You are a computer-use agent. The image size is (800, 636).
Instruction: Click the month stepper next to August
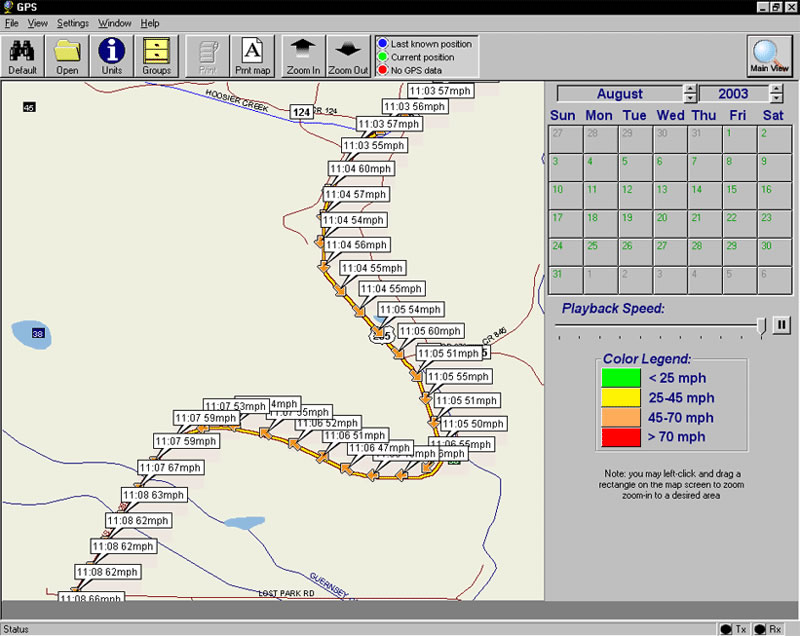(689, 94)
